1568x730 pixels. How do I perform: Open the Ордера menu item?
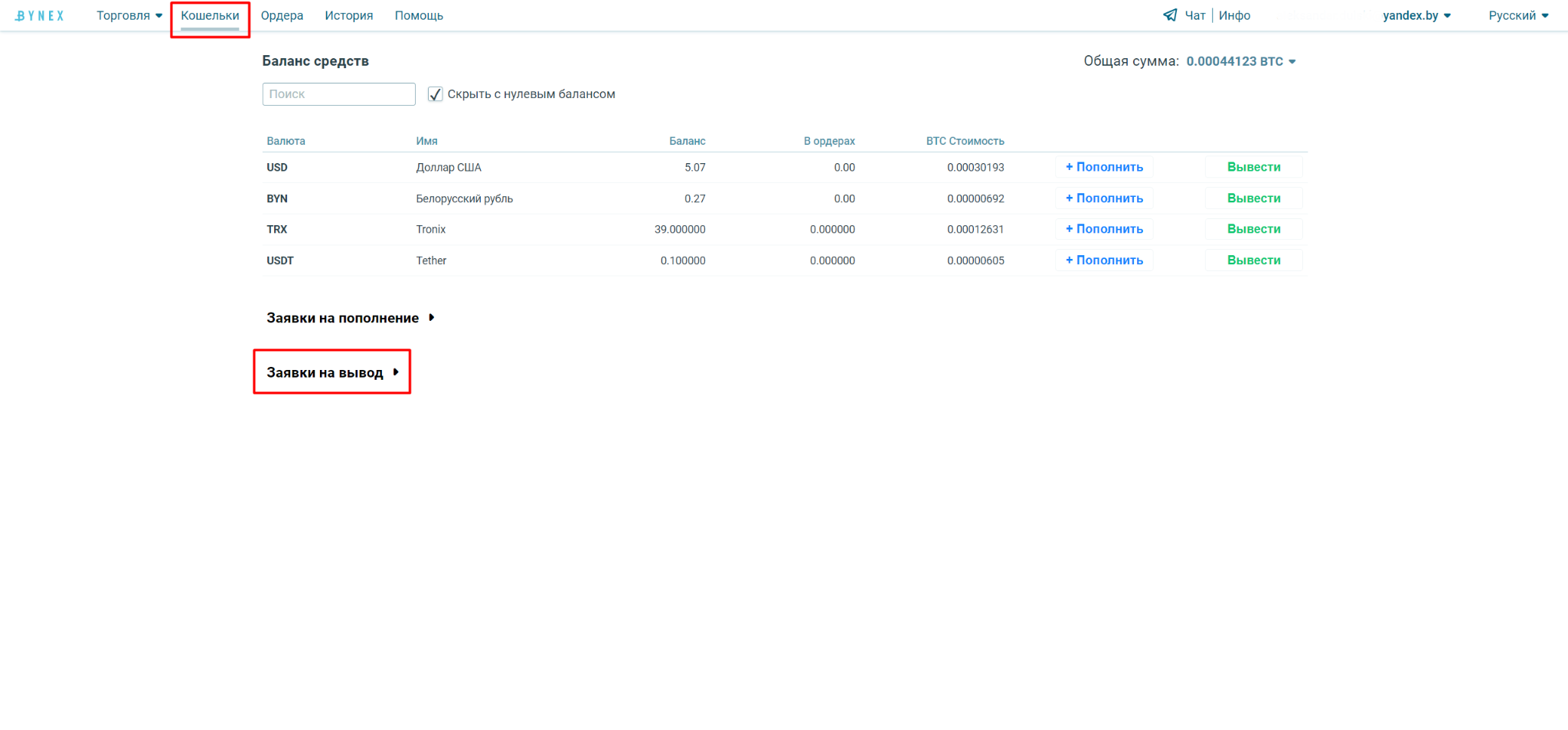coord(282,15)
